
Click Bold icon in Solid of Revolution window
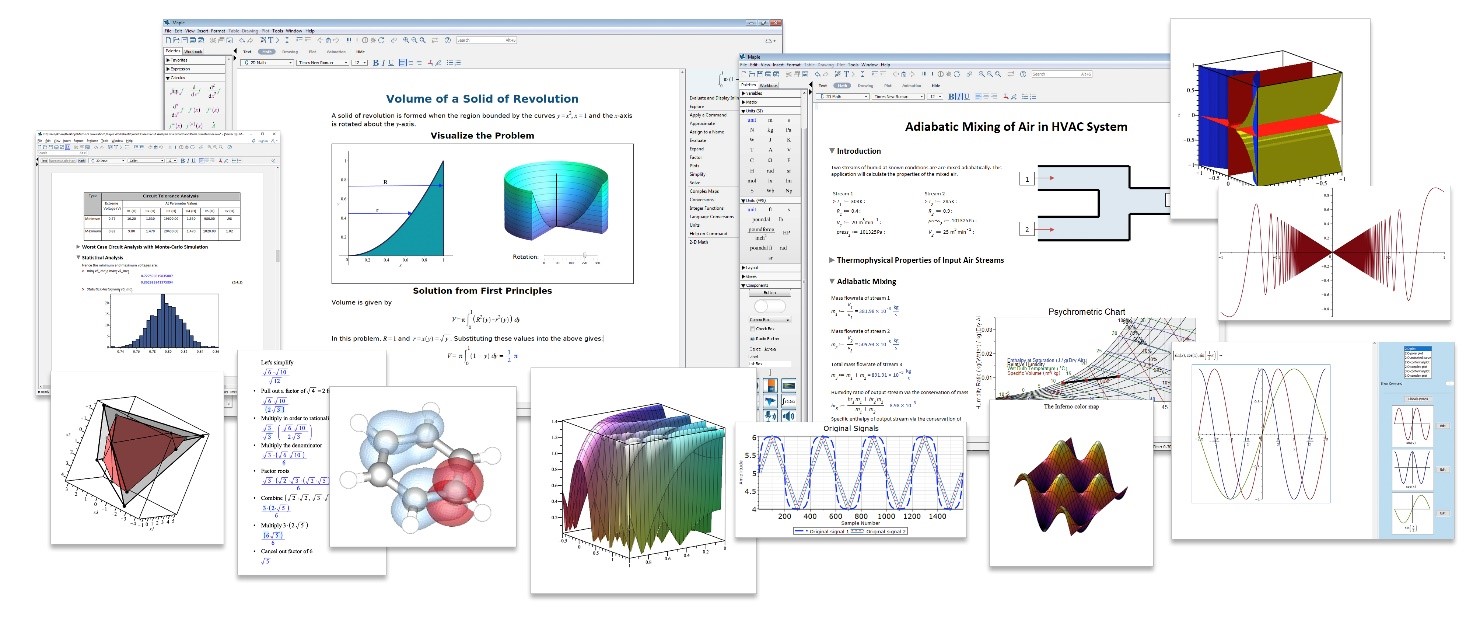click(376, 62)
